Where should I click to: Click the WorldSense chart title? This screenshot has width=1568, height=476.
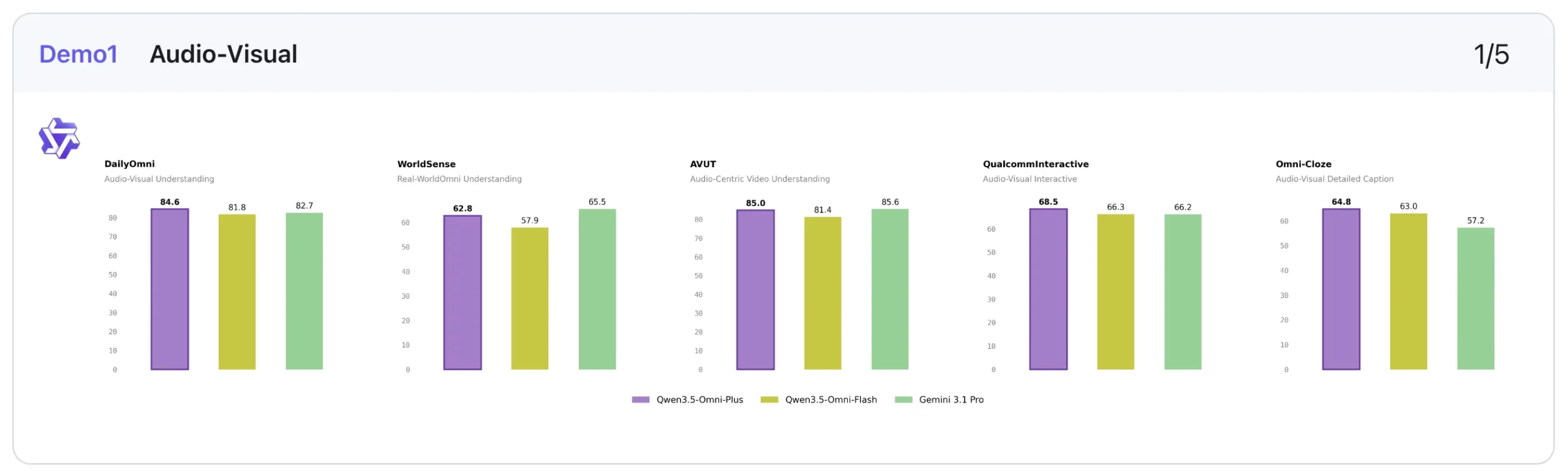click(426, 164)
